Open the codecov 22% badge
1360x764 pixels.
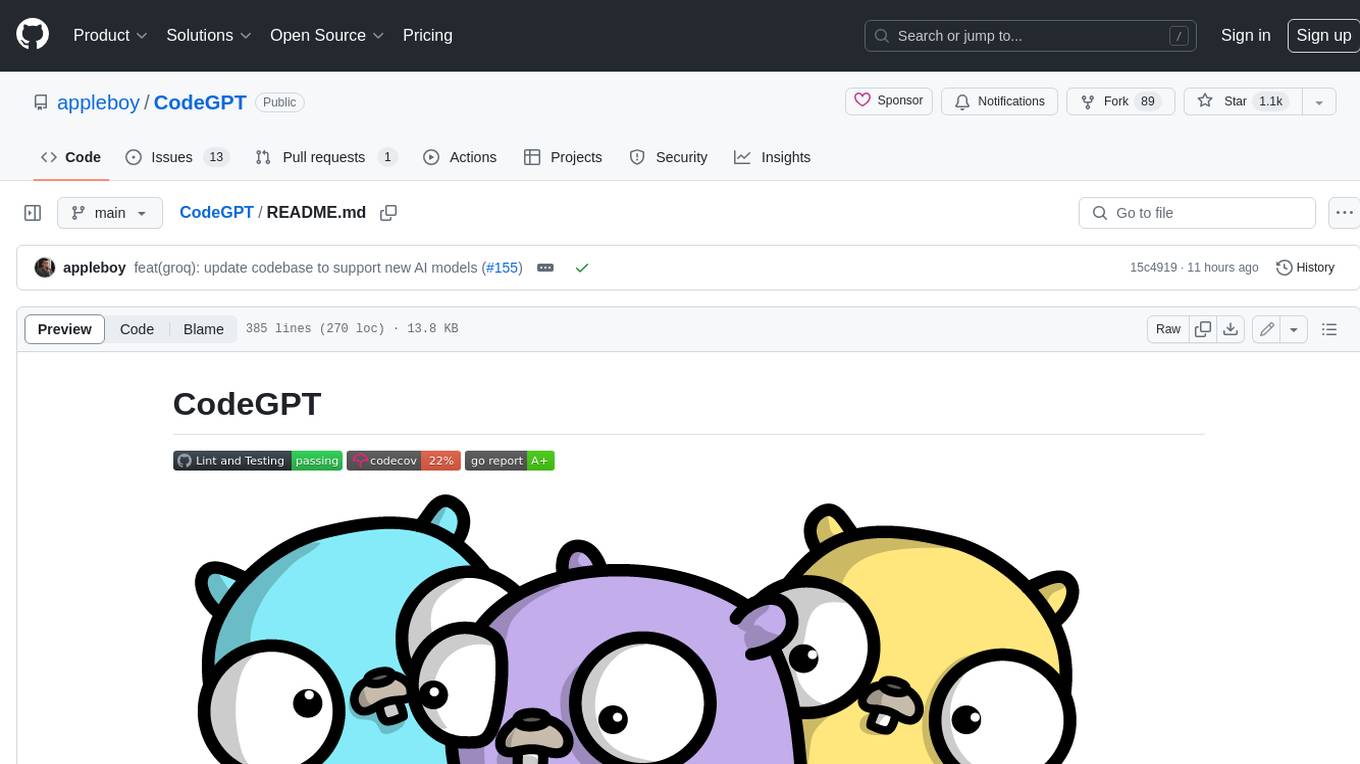click(x=404, y=461)
